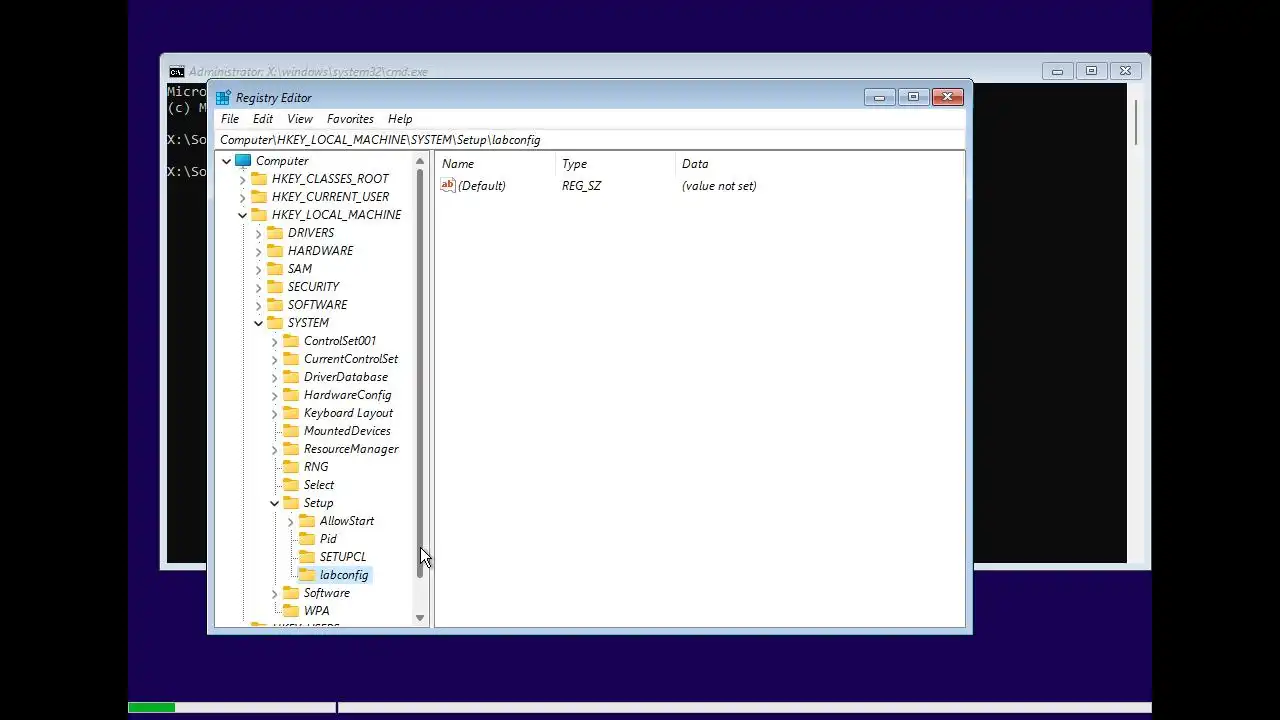Open the File menu
1280x720 pixels.
[230, 119]
